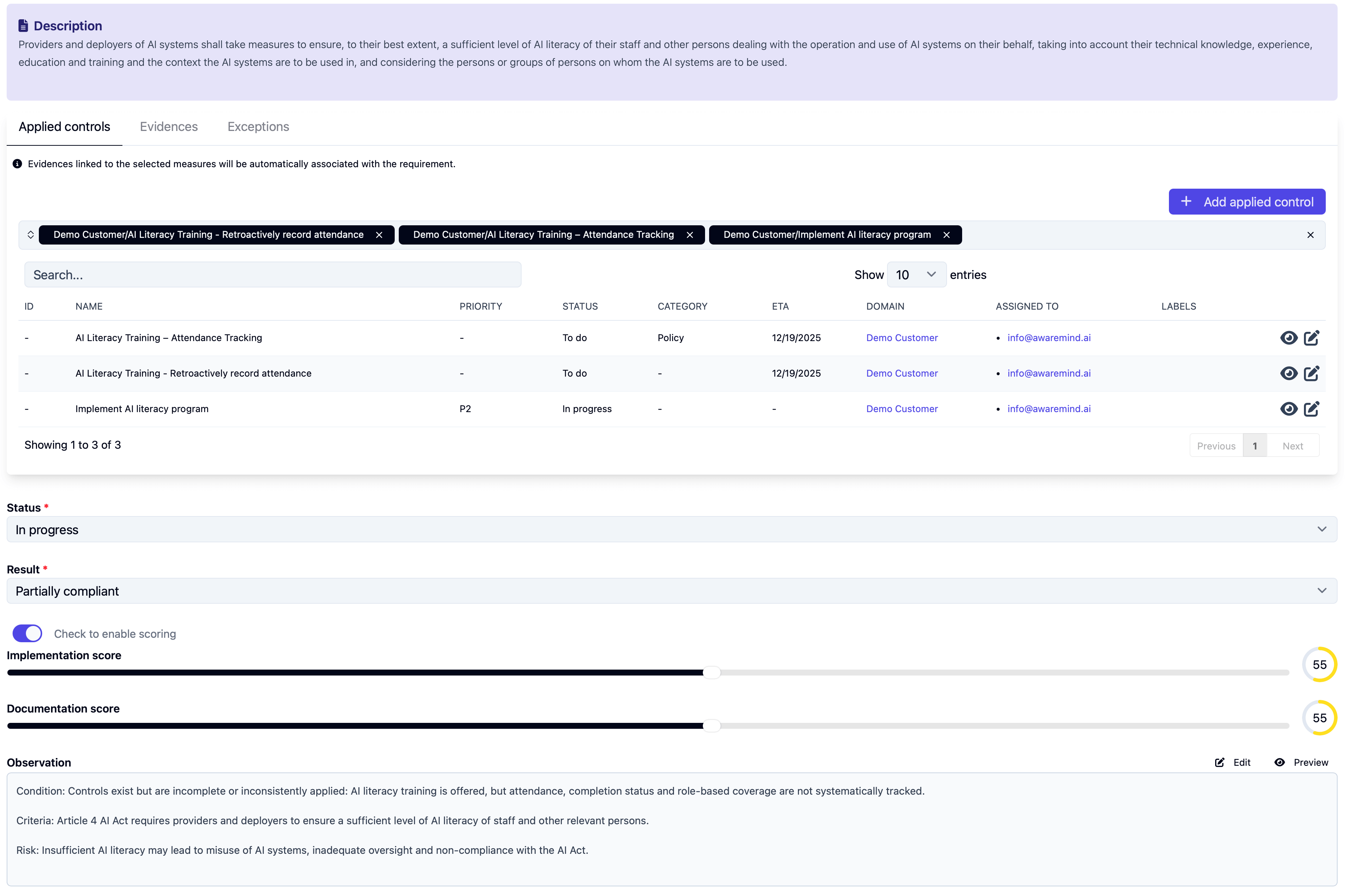Toggle the enable scoring switch
The image size is (1345, 896).
click(27, 633)
